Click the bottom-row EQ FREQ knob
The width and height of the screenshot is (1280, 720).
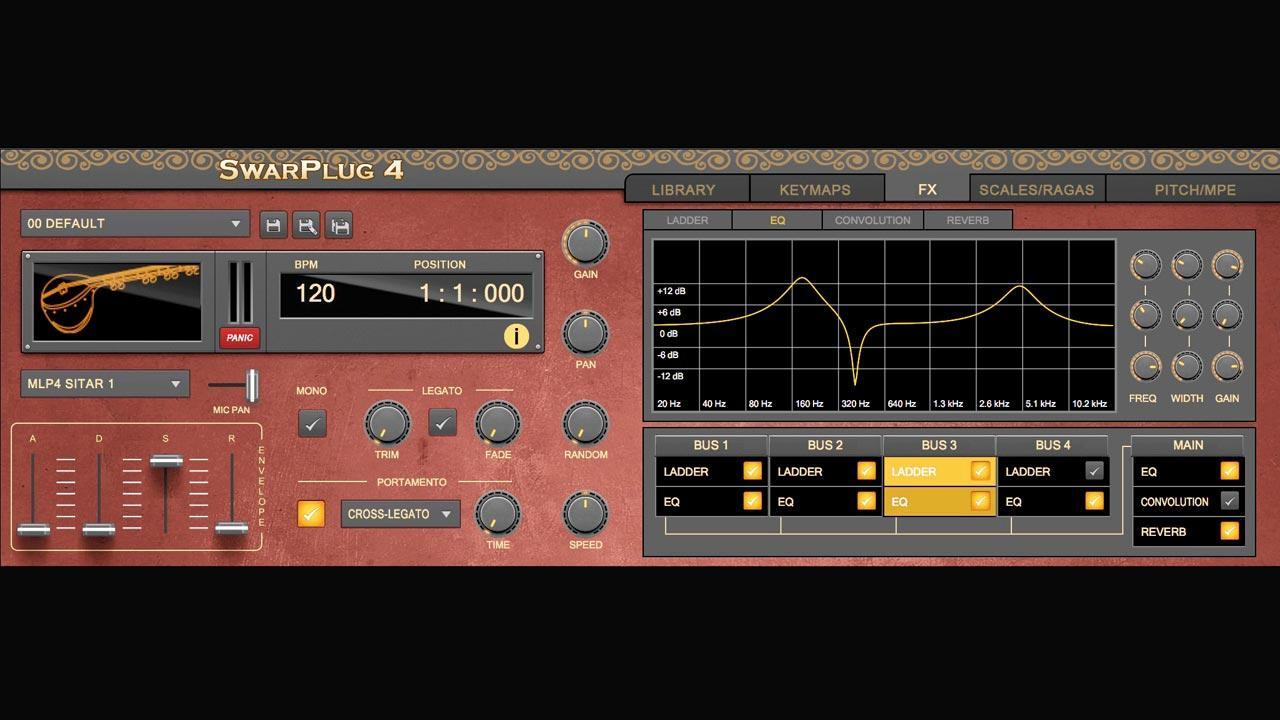[1145, 366]
